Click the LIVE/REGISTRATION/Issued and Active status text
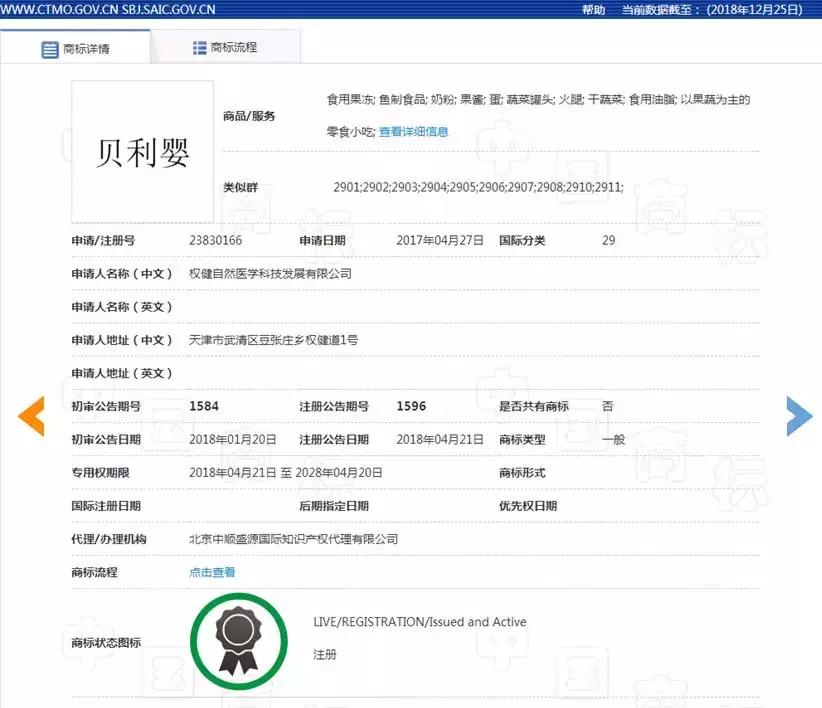 (x=419, y=621)
